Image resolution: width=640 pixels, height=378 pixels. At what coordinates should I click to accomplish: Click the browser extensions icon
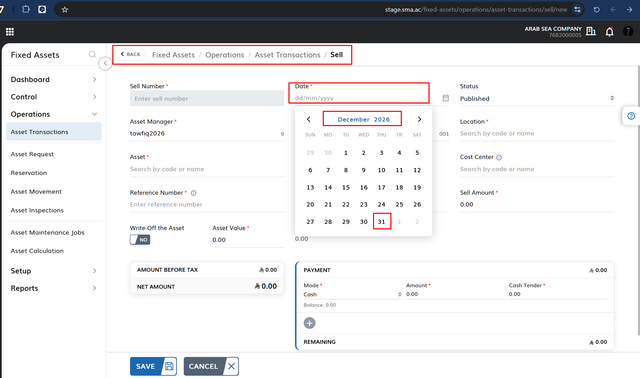coord(26,9)
